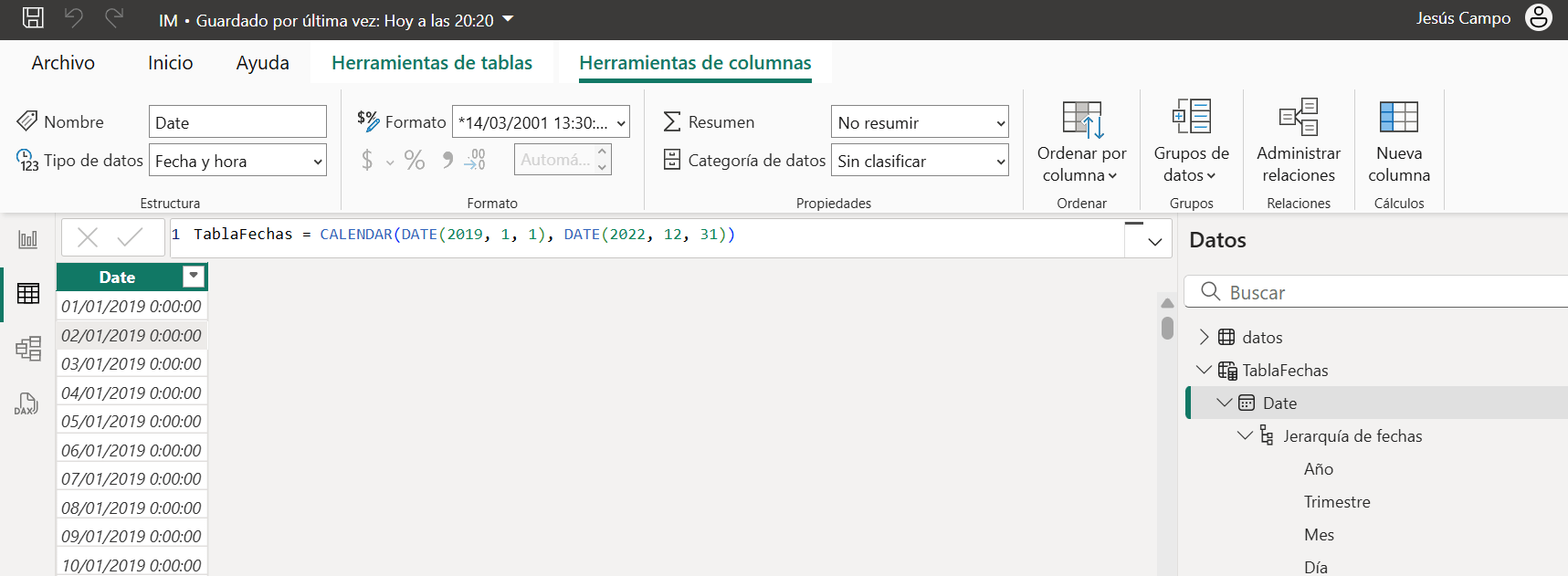Apply currency format with the dollar icon
The height and width of the screenshot is (576, 1568).
point(367,161)
